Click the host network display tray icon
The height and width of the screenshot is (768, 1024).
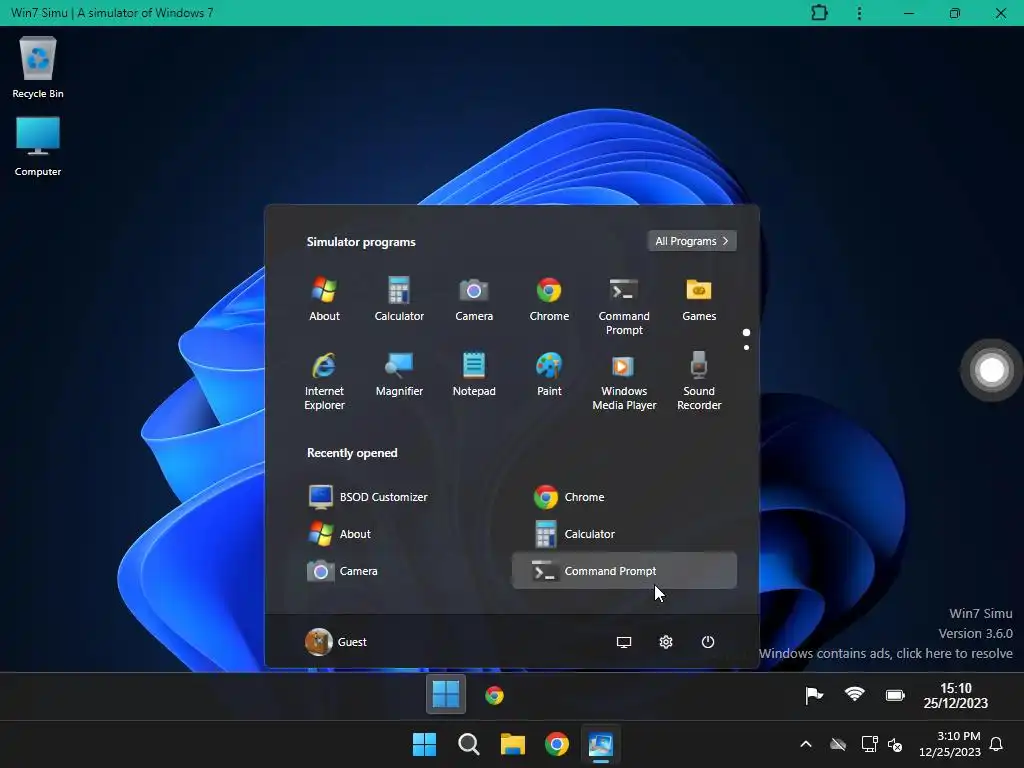[x=869, y=744]
